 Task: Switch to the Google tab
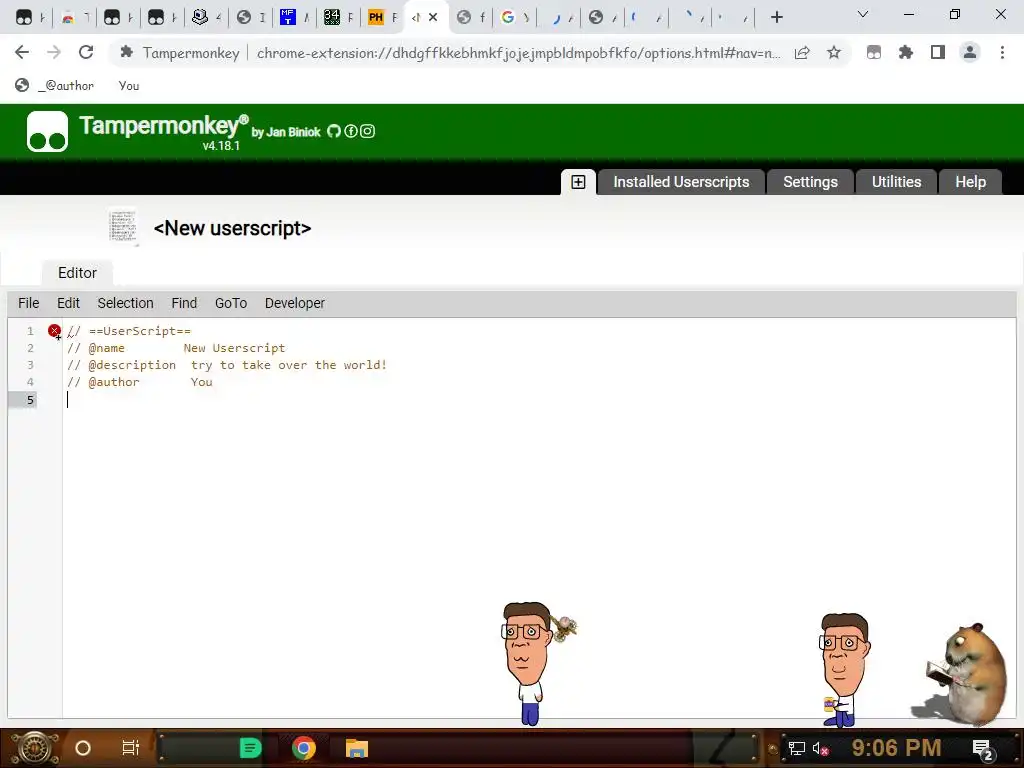tap(515, 18)
